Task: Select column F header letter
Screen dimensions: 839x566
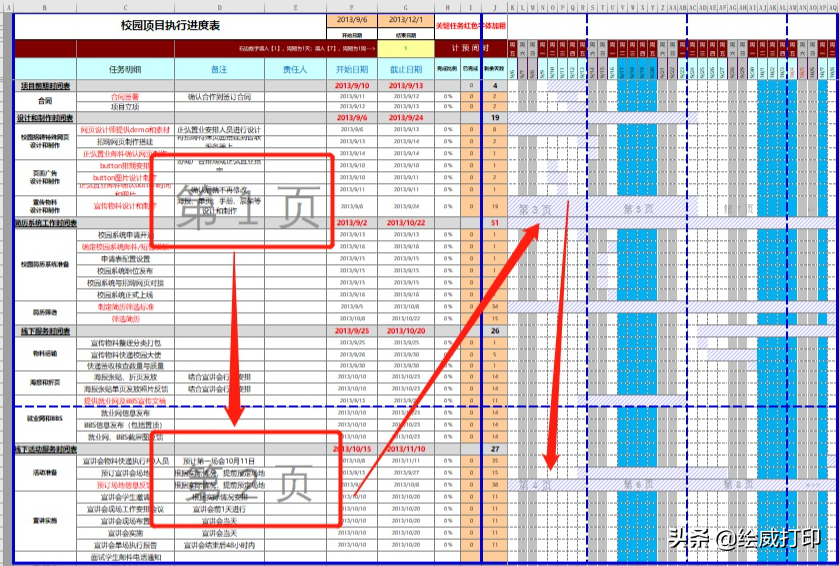Action: point(352,8)
